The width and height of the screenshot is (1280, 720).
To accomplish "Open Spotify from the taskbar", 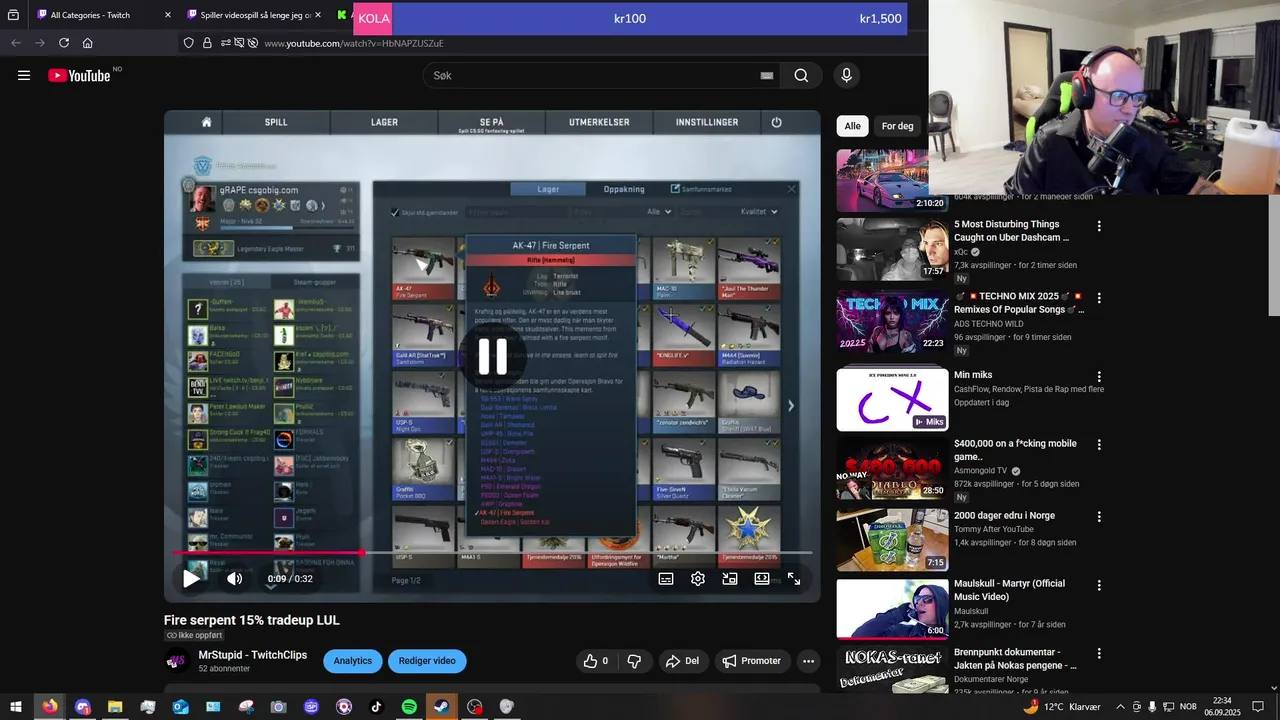I will tap(409, 706).
